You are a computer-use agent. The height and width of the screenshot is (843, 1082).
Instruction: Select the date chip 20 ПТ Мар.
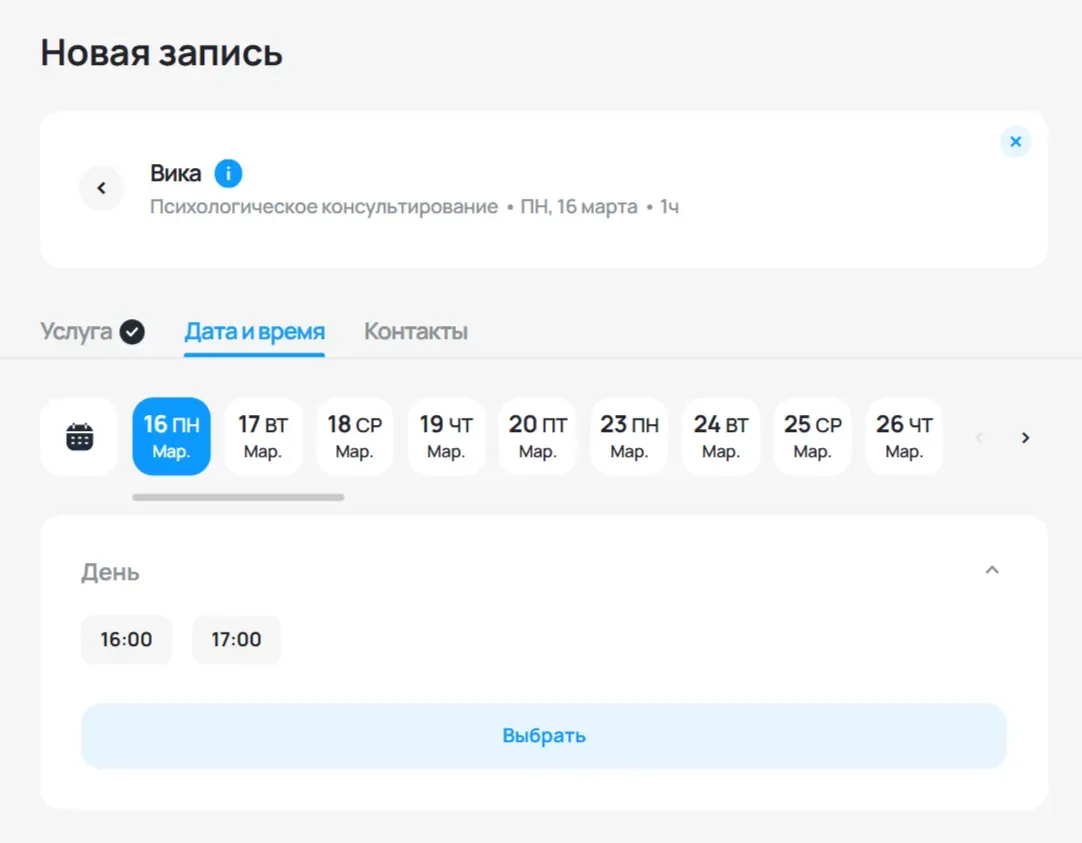pyautogui.click(x=537, y=436)
